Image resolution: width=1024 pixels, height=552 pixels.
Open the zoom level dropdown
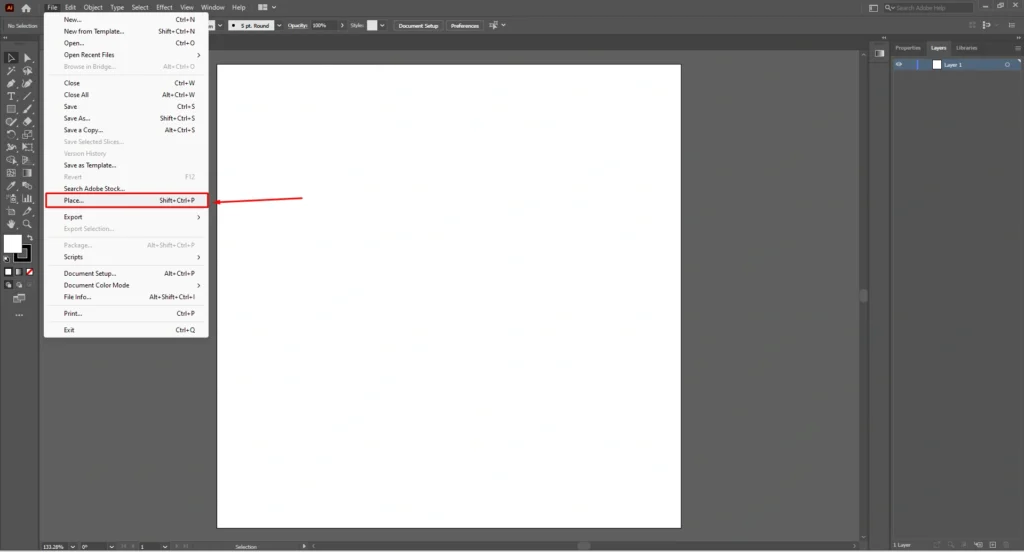point(72,547)
